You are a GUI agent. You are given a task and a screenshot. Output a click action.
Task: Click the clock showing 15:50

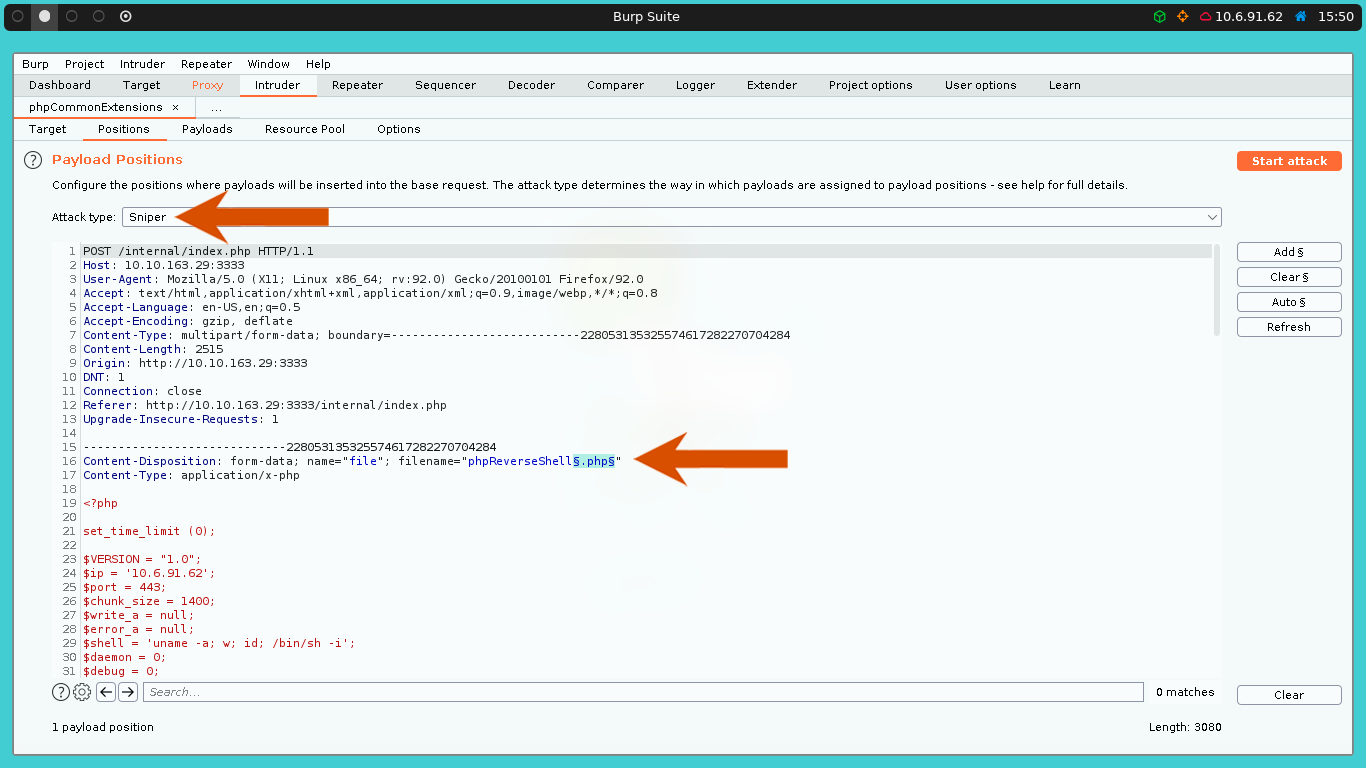[x=1335, y=17]
